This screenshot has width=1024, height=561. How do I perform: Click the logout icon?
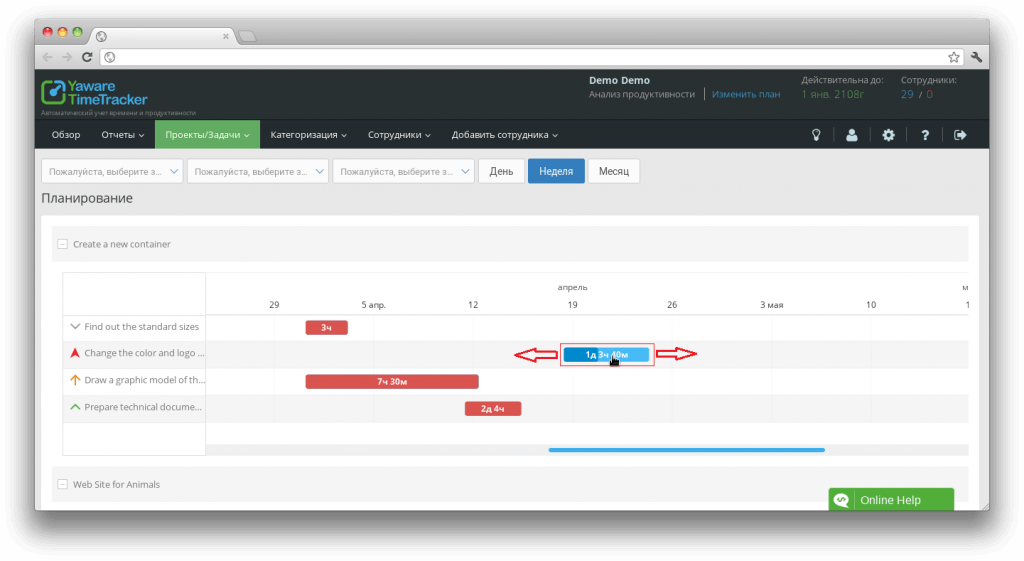pyautogui.click(x=961, y=135)
